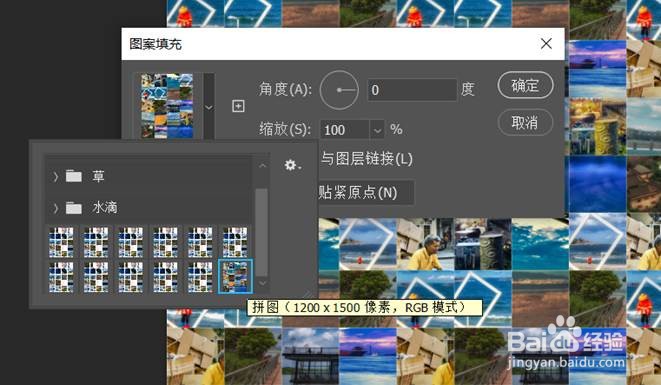Screen dimensions: 661x385
Task: Click the pattern list scrollbar thumb
Action: coord(262,232)
